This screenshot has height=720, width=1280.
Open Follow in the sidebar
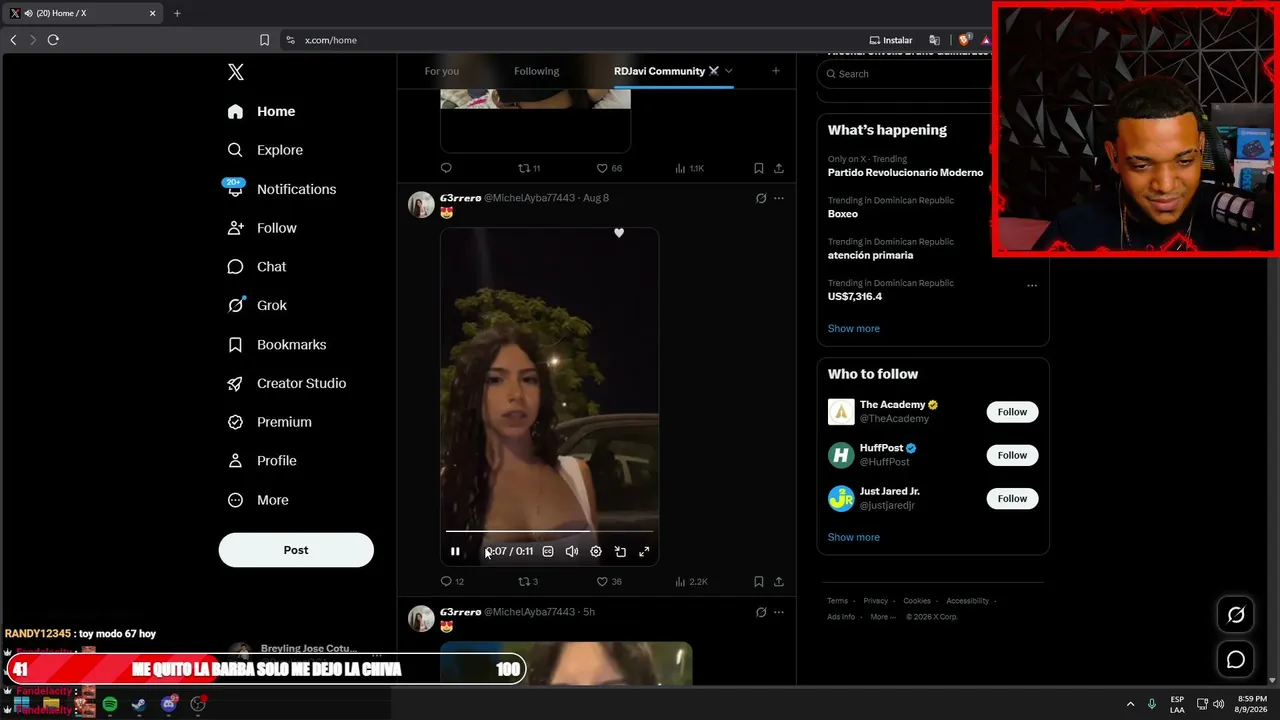pyautogui.click(x=262, y=228)
